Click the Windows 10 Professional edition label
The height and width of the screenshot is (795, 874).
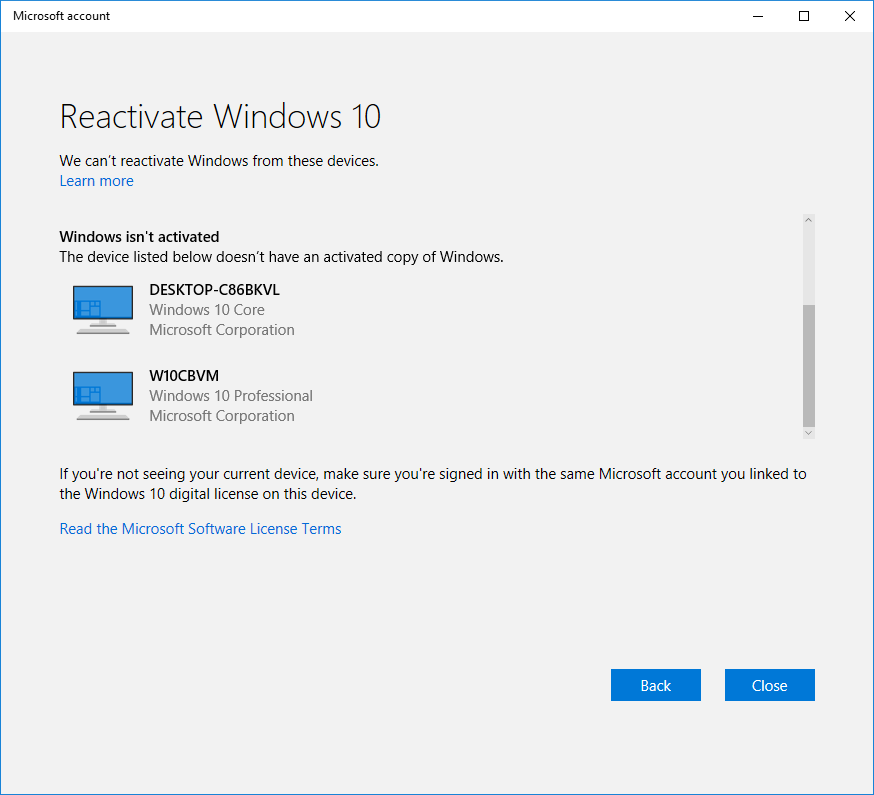click(231, 396)
